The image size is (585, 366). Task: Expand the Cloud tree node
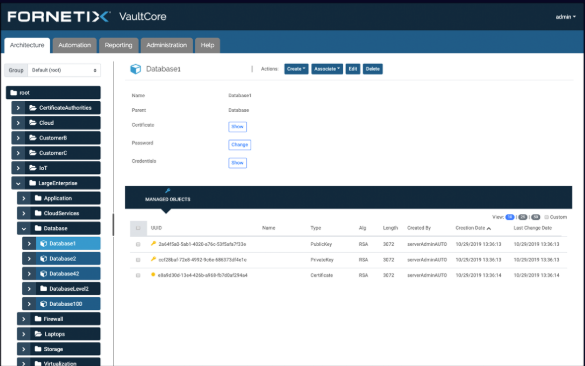18,123
